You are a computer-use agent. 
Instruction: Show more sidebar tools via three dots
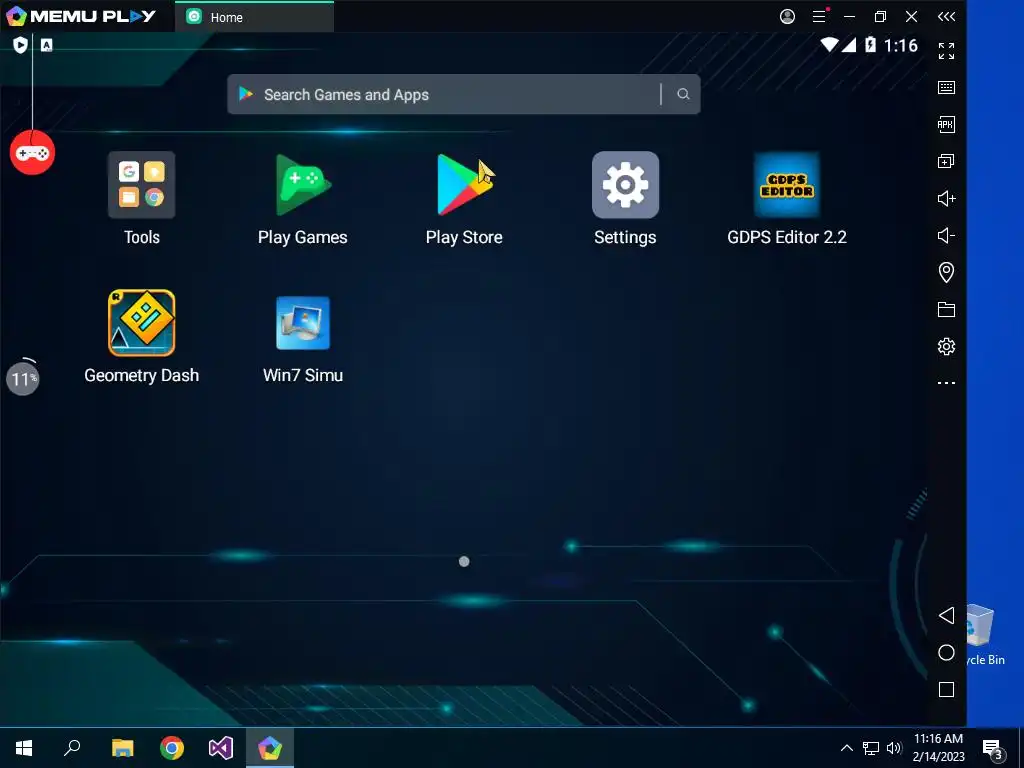click(946, 383)
